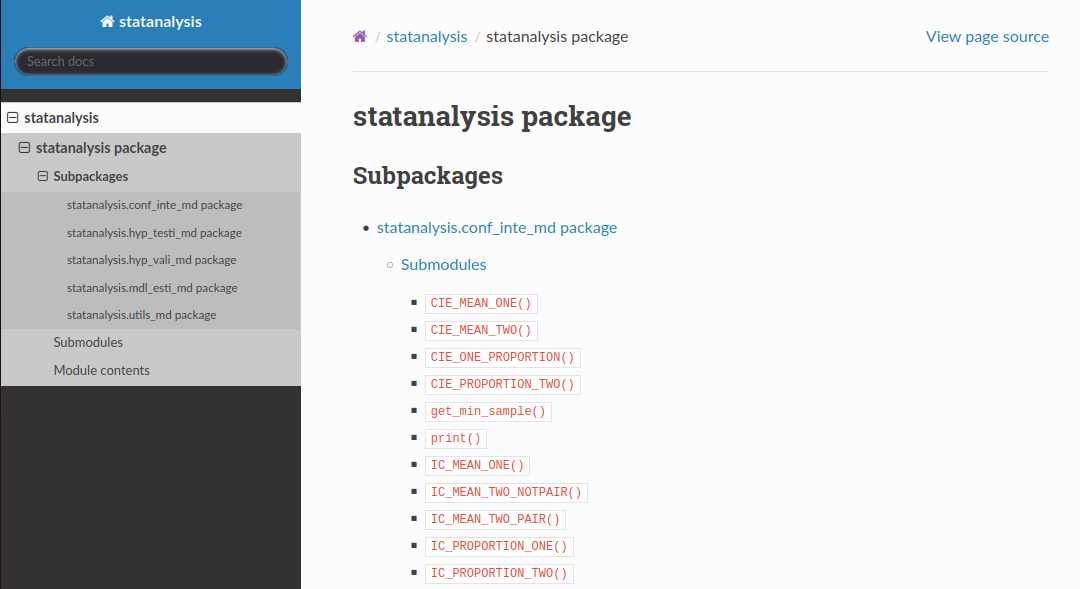
Task: Open the Submodules entry in the sidebar
Action: click(88, 342)
